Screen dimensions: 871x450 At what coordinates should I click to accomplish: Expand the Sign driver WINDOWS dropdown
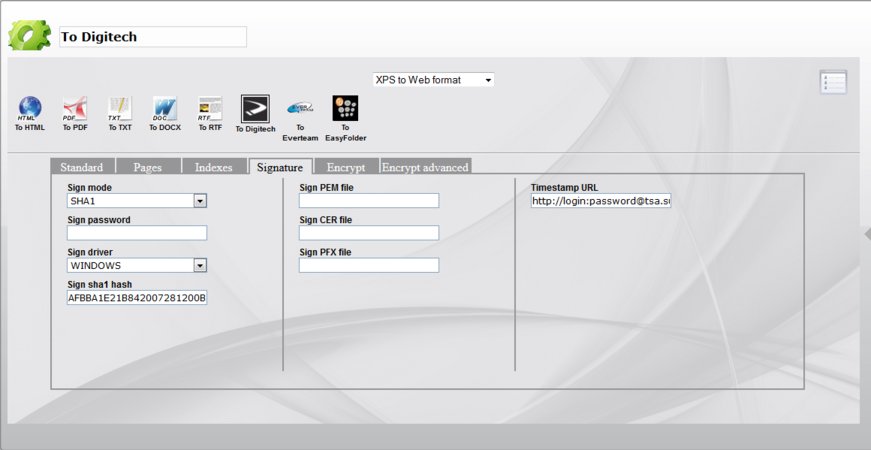pyautogui.click(x=200, y=266)
